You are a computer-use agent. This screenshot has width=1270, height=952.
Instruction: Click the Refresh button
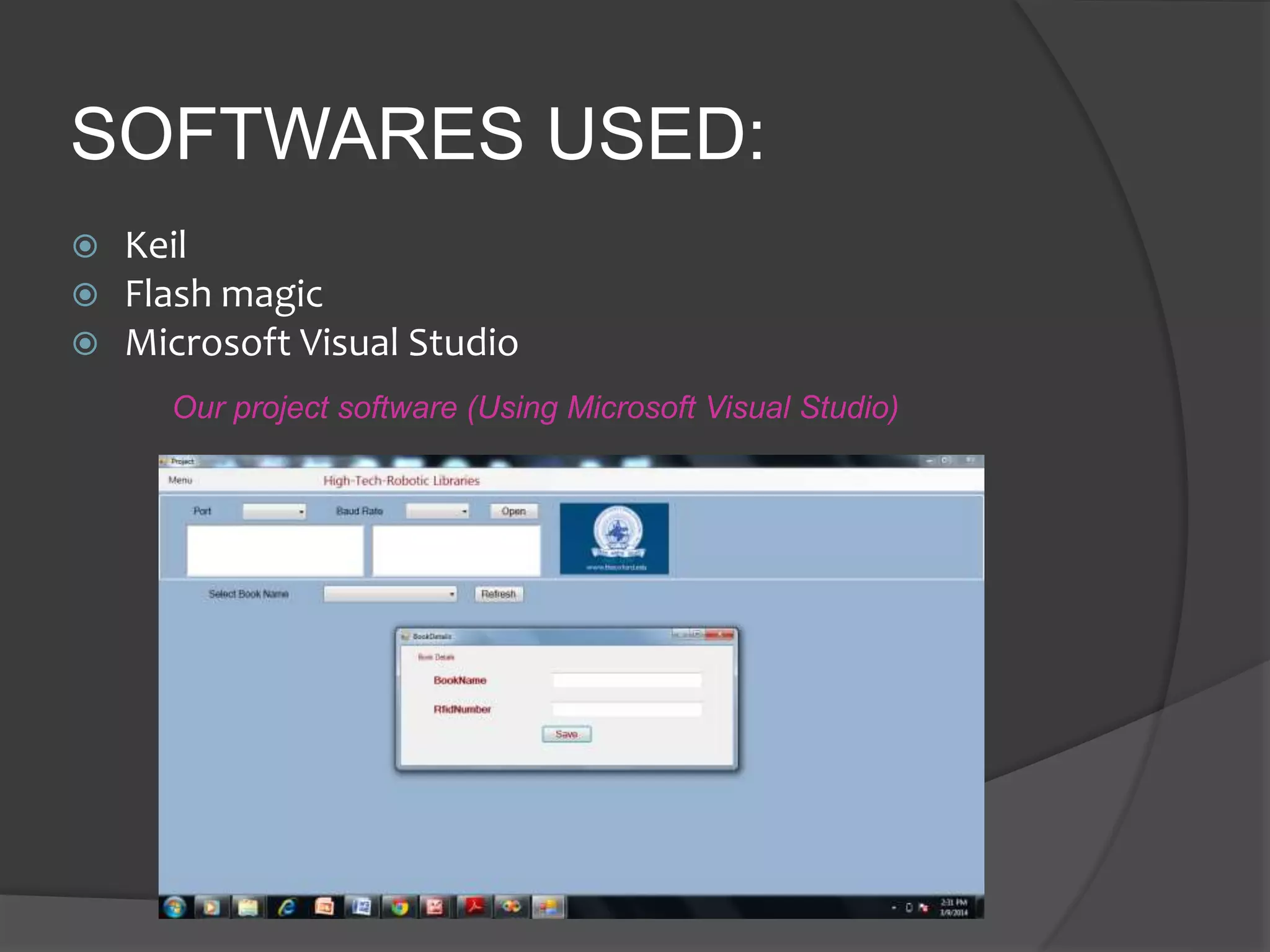[499, 594]
